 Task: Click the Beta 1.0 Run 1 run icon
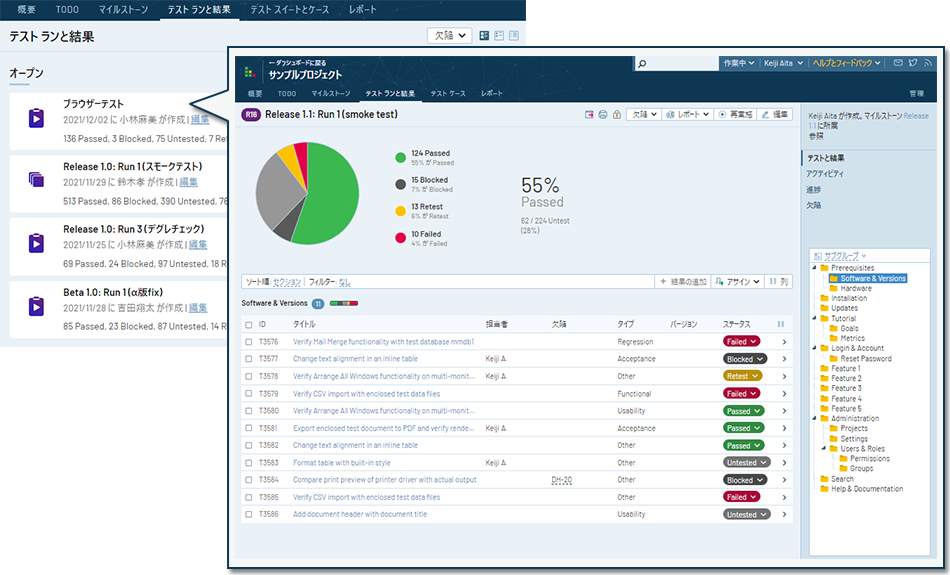tap(36, 306)
